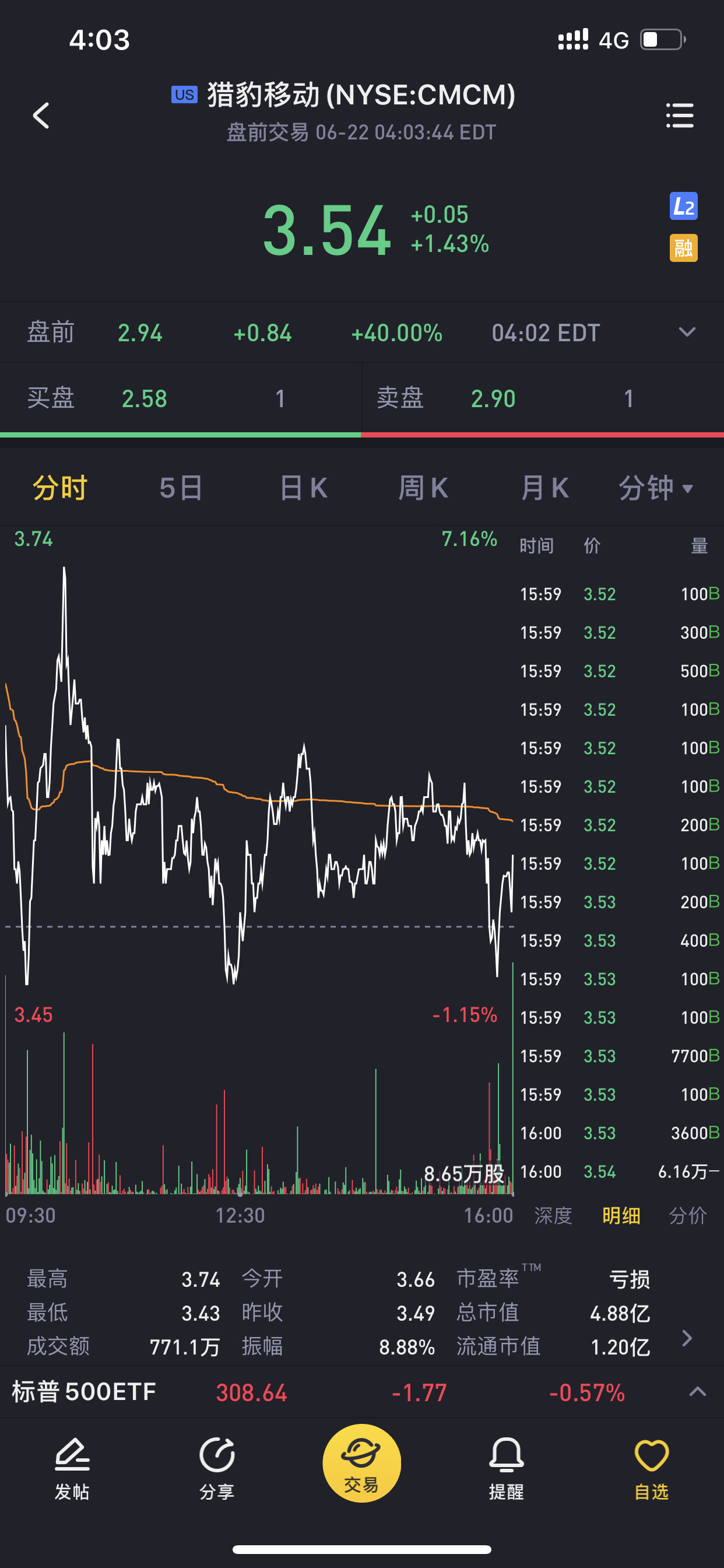Tap the US market flag badge

tap(184, 94)
